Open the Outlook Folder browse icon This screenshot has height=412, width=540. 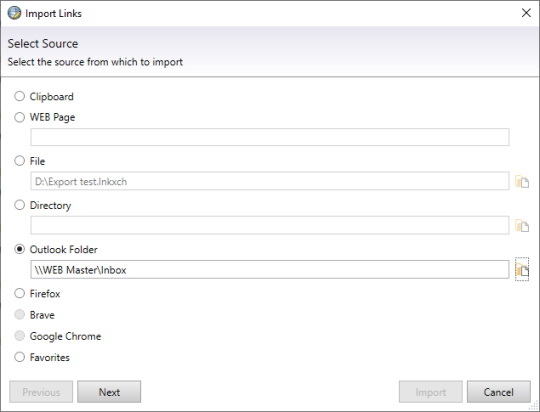(x=522, y=269)
